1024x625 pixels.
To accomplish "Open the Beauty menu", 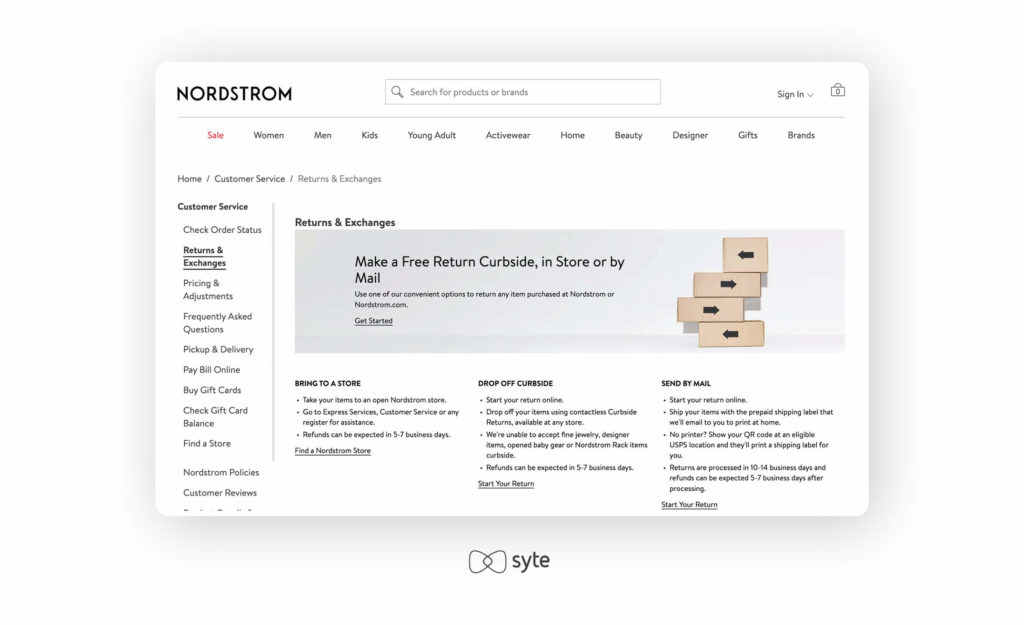I will point(628,135).
